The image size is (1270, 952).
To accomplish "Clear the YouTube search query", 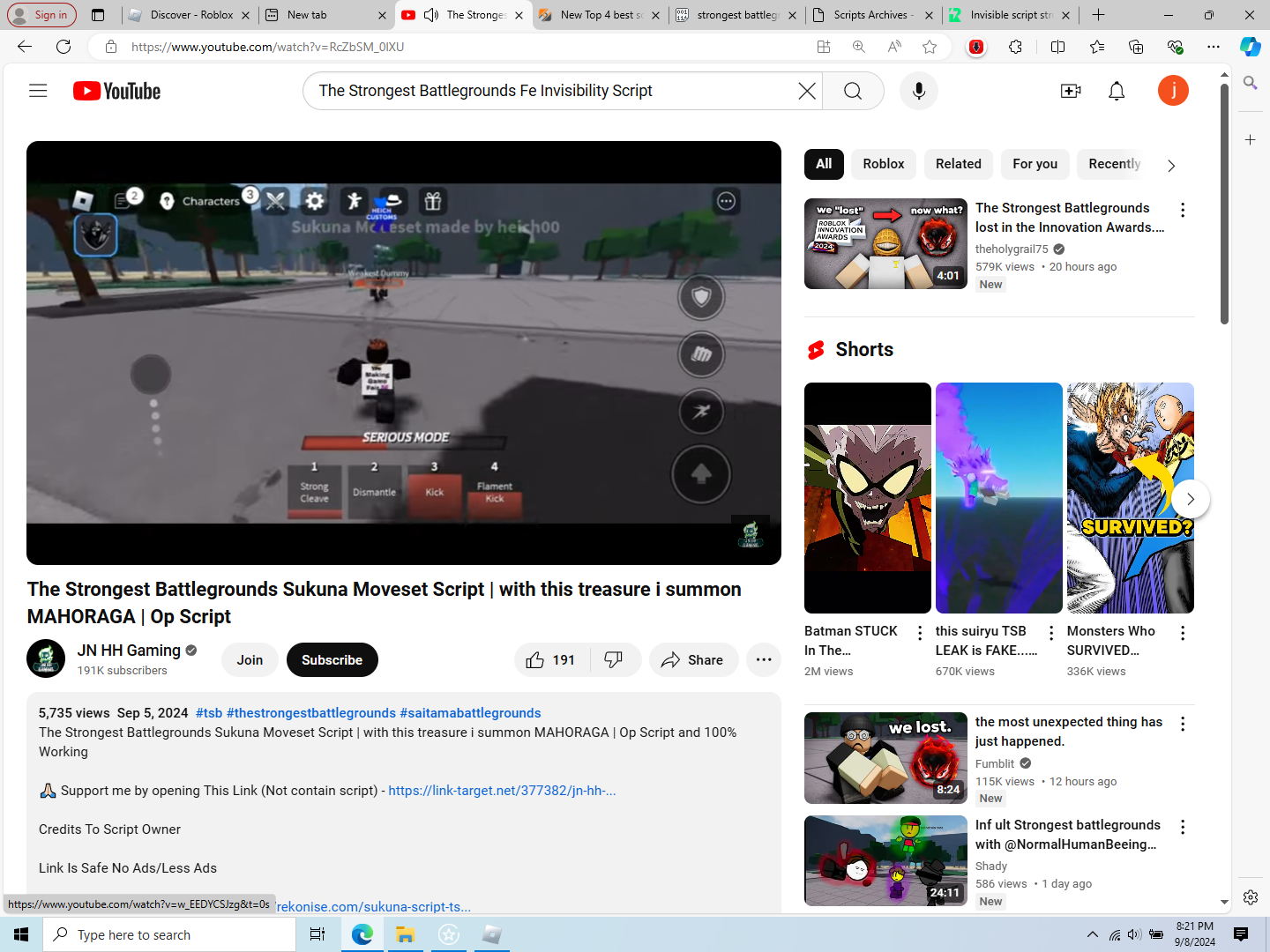I will pyautogui.click(x=806, y=91).
